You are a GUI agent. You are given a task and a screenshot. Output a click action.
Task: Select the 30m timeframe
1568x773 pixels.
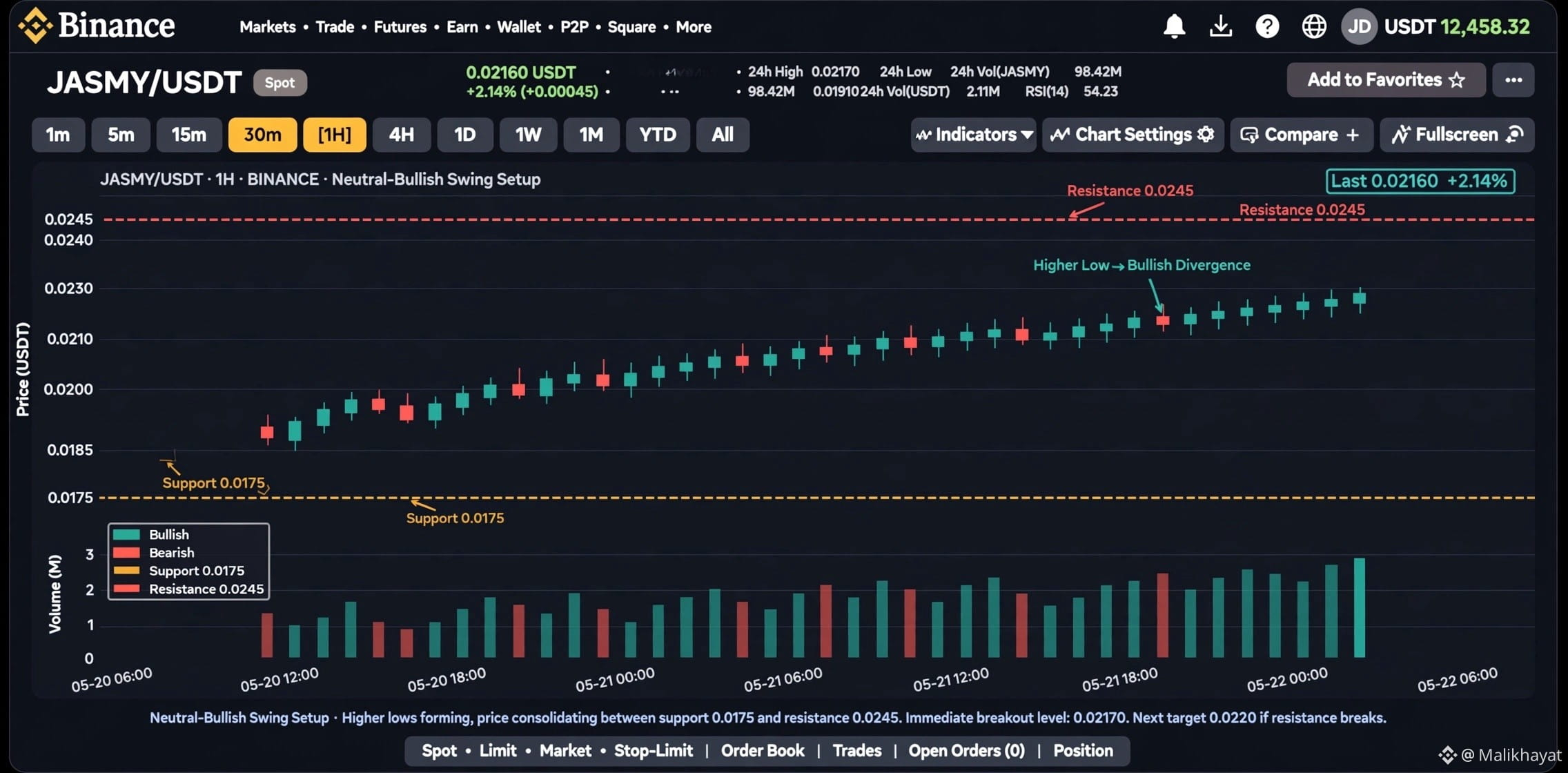pyautogui.click(x=263, y=135)
